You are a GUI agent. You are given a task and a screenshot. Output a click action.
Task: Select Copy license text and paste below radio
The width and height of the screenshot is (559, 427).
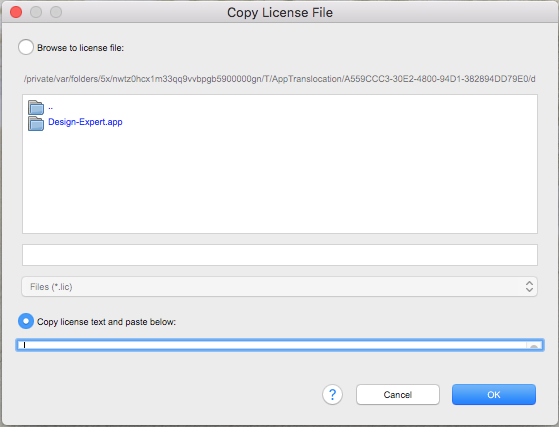point(26,321)
